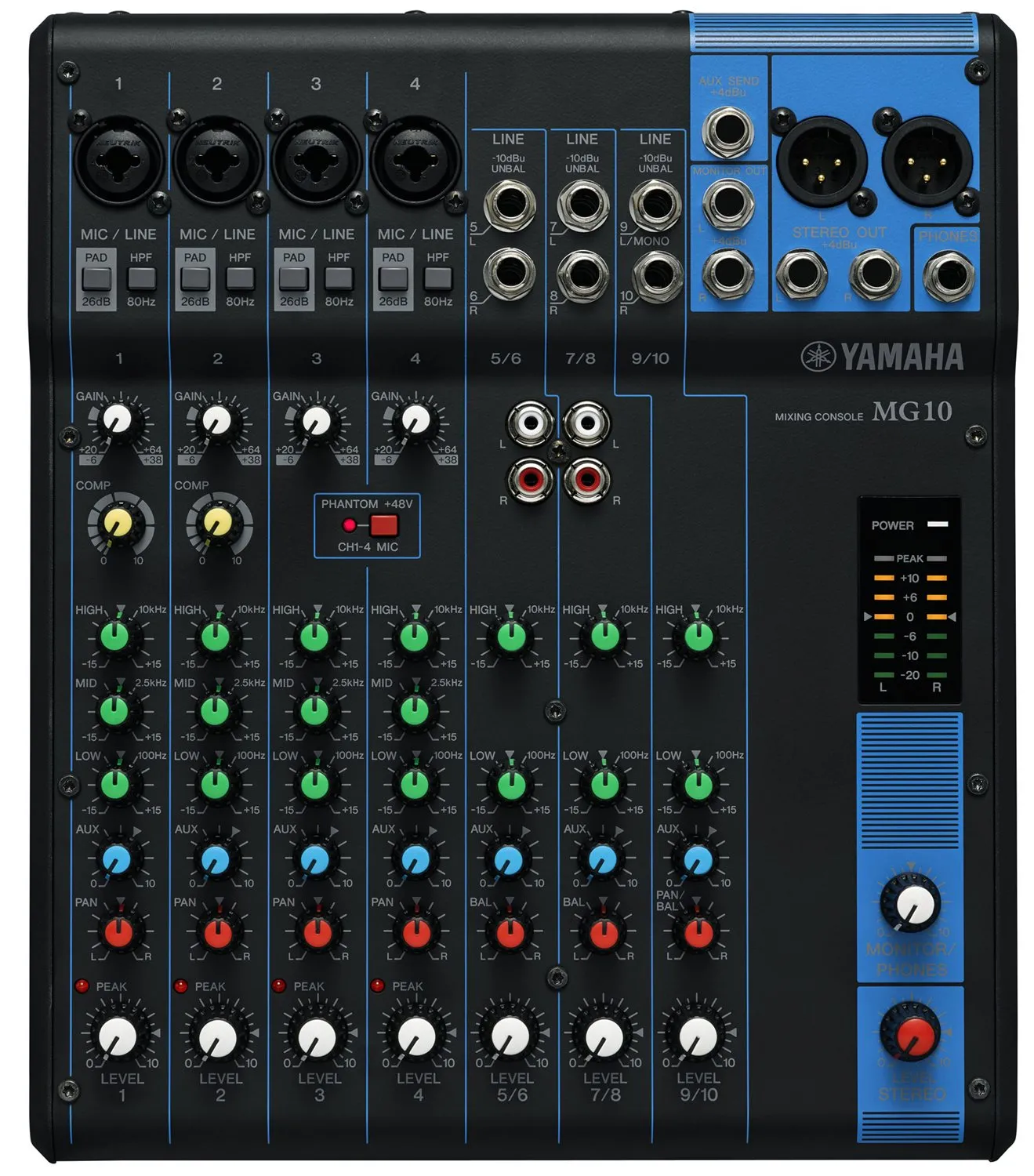
Task: Click the channel 1 PEAK indicator LED
Action: click(x=82, y=986)
